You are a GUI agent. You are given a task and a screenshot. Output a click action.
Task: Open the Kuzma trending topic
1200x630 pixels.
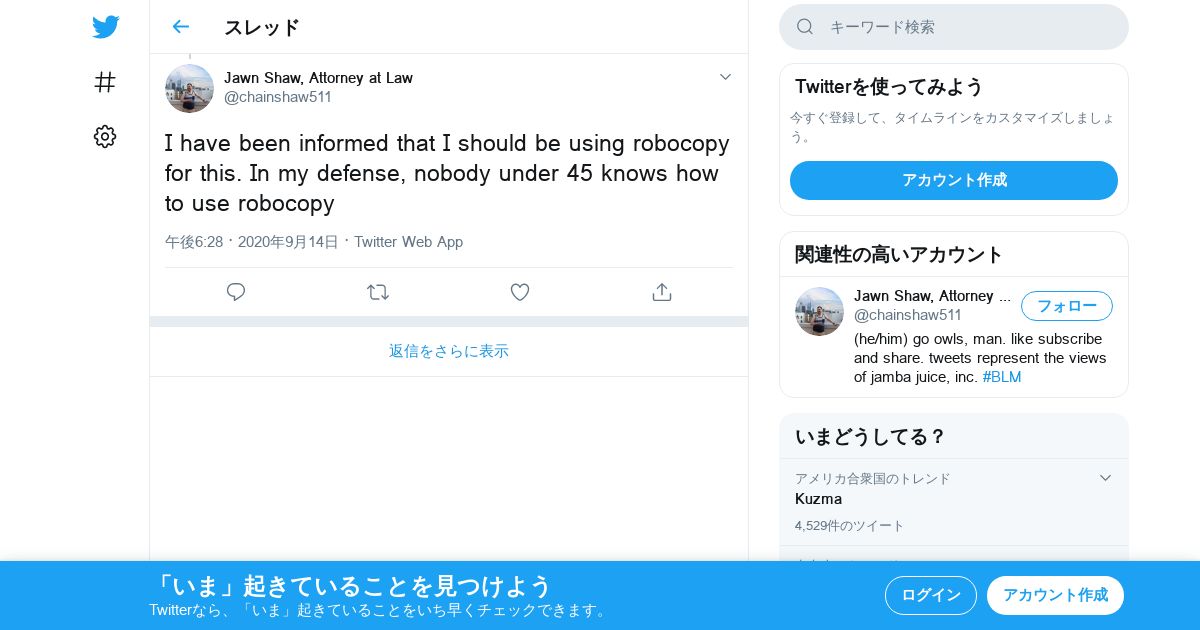click(x=954, y=502)
